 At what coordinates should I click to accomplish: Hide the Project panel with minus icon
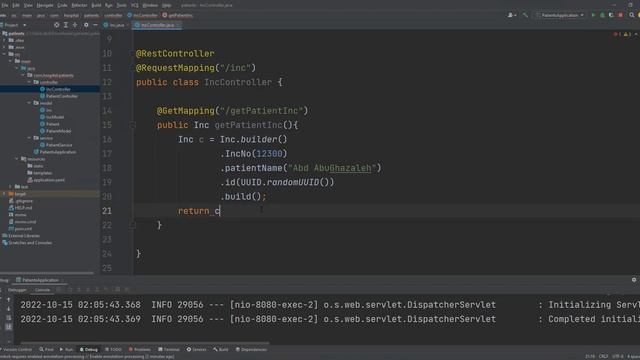95,25
